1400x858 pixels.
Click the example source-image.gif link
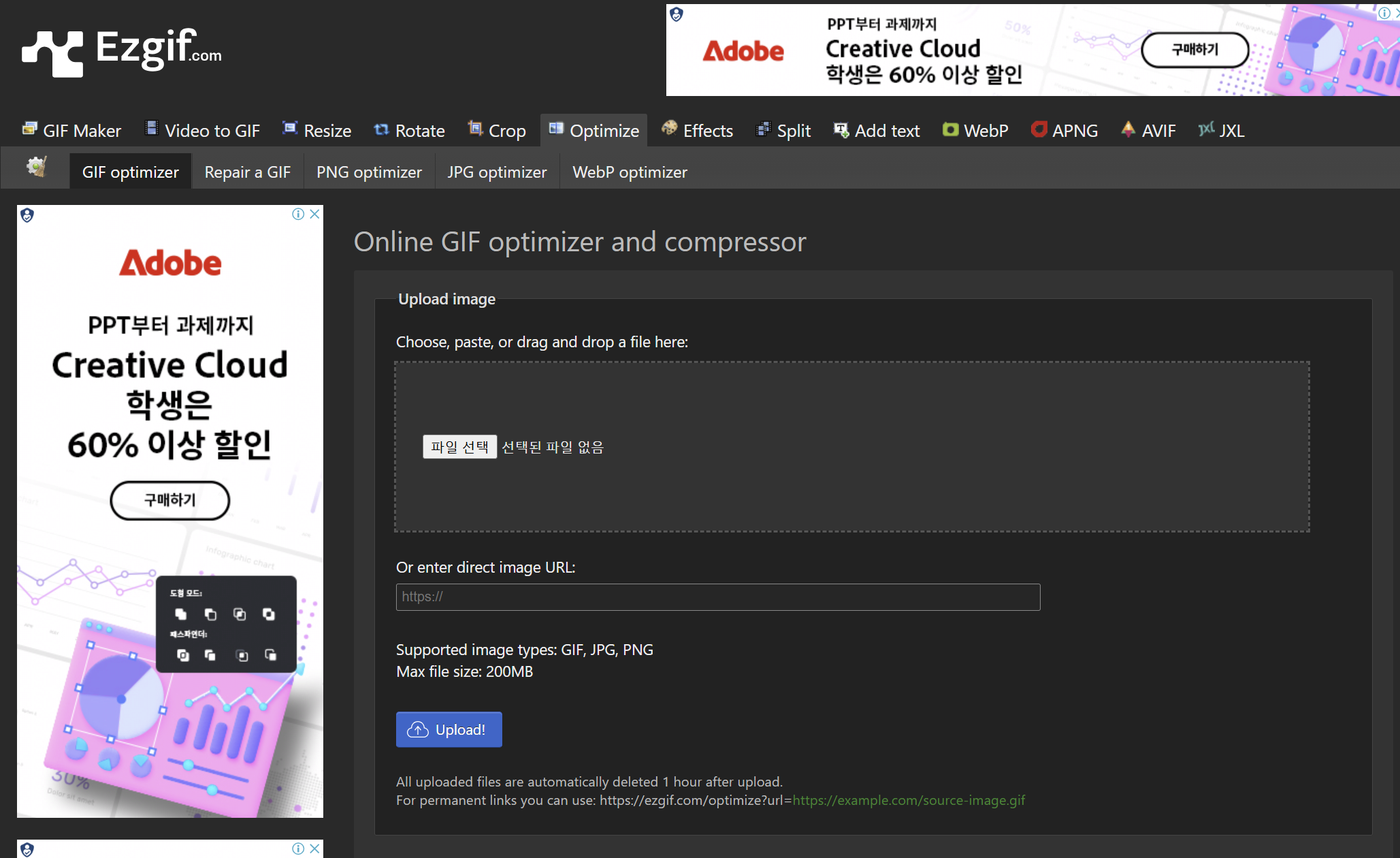pyautogui.click(x=909, y=800)
